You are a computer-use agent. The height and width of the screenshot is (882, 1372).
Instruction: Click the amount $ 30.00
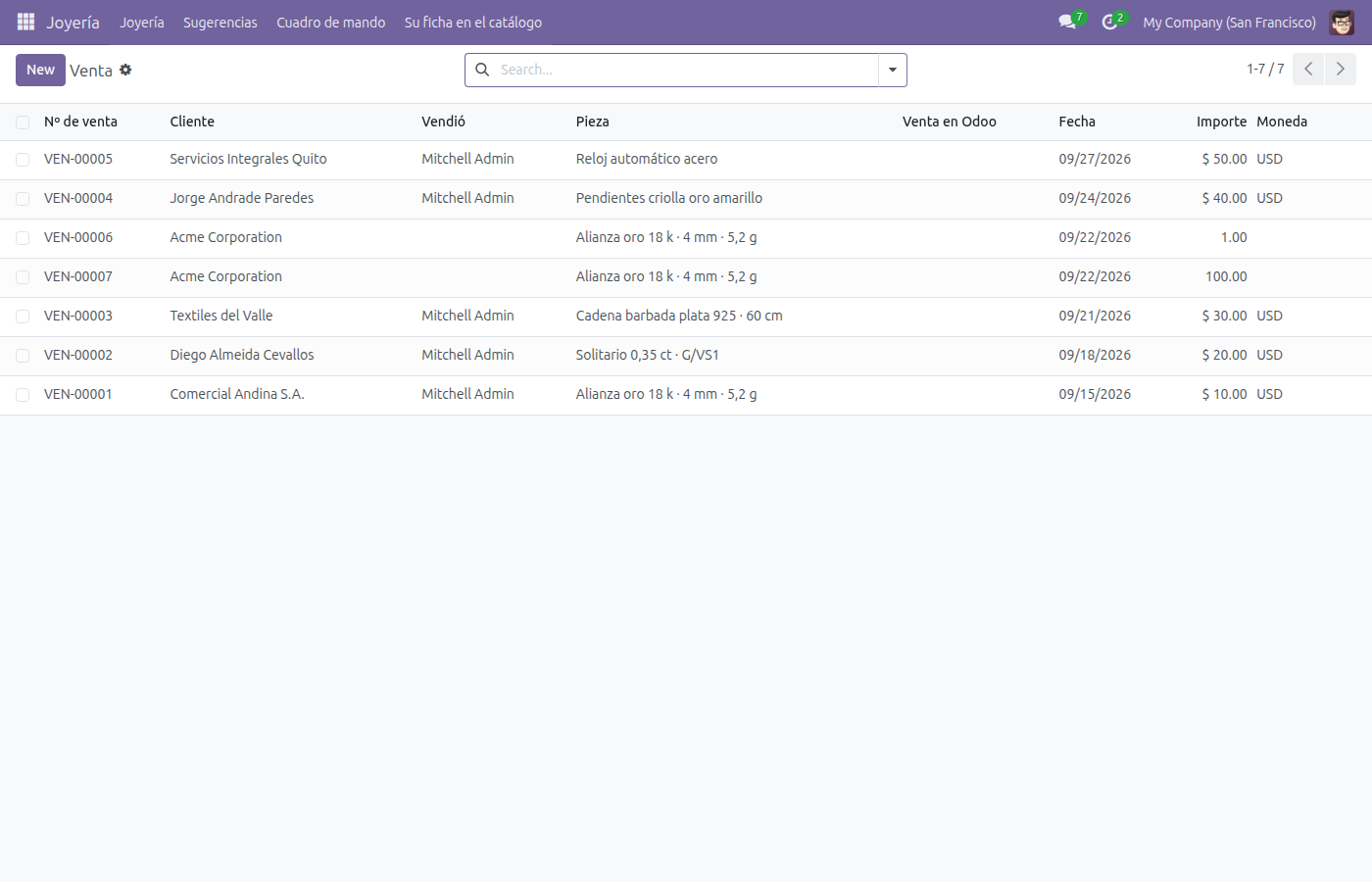pos(1225,316)
